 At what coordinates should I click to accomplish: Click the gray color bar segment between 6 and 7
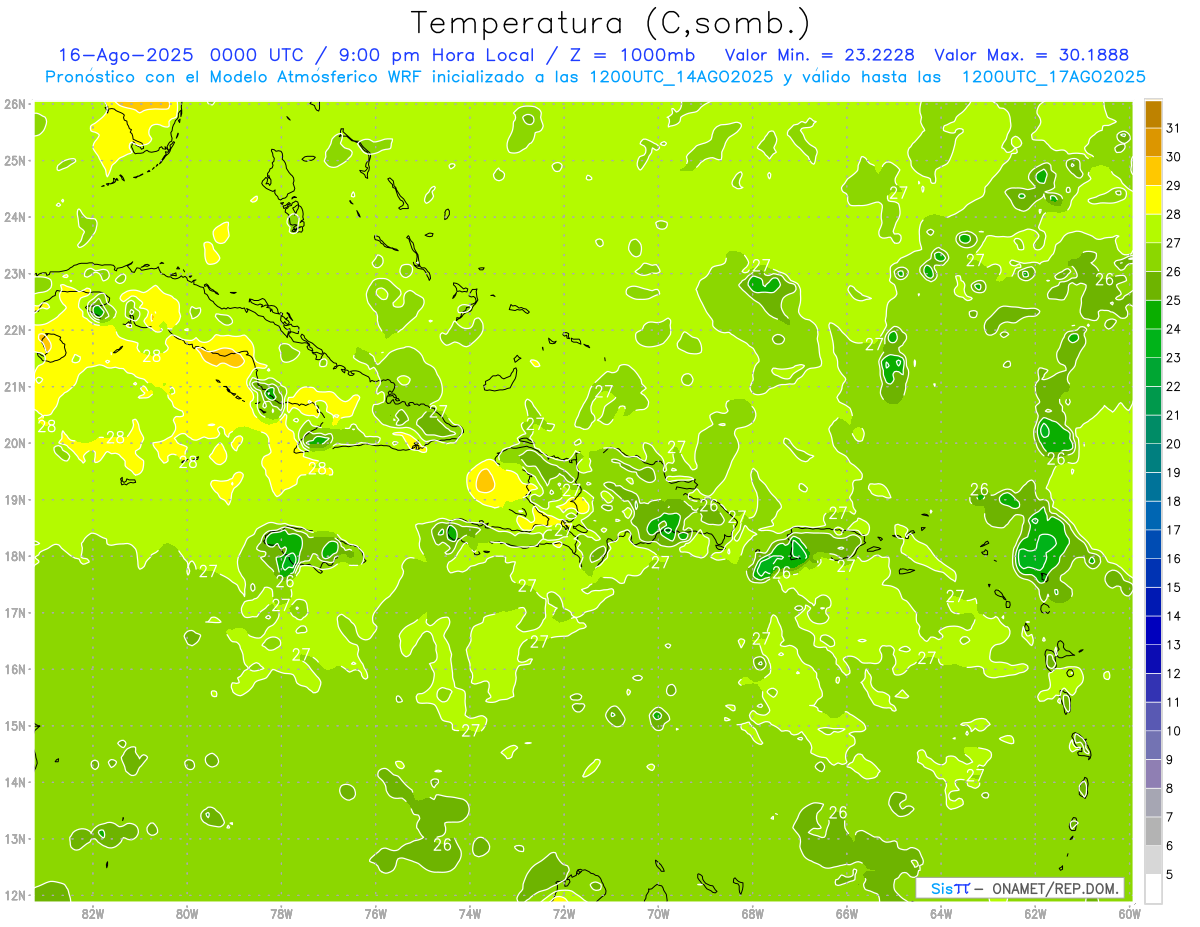[1153, 831]
